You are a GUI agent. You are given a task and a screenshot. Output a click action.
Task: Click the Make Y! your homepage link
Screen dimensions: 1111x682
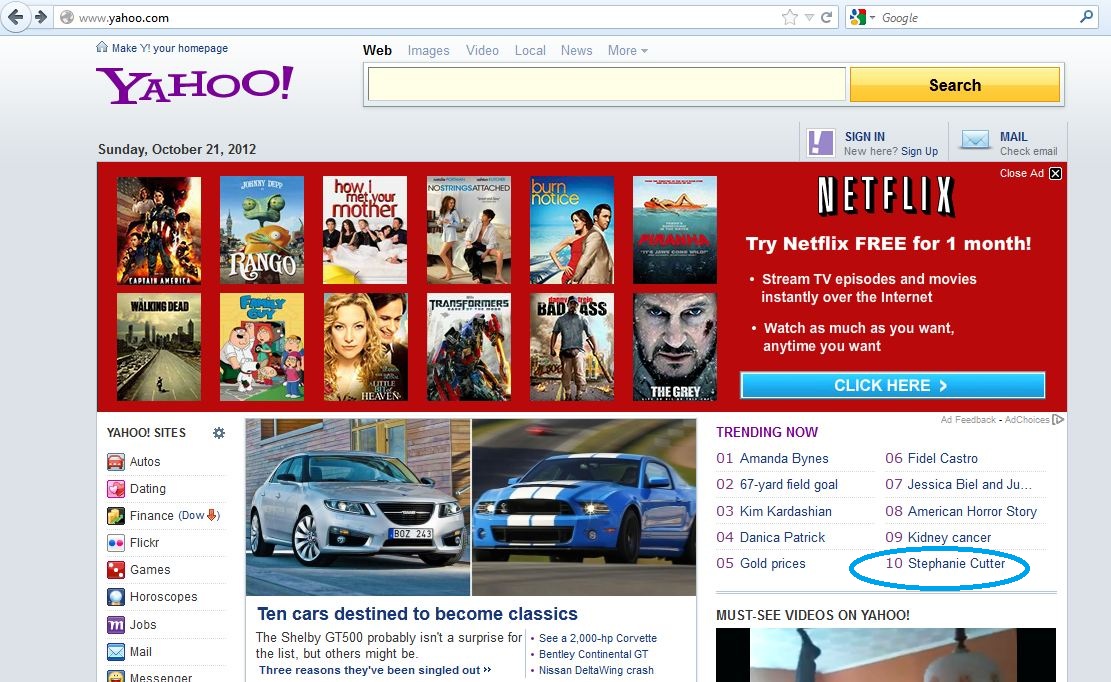(x=169, y=48)
